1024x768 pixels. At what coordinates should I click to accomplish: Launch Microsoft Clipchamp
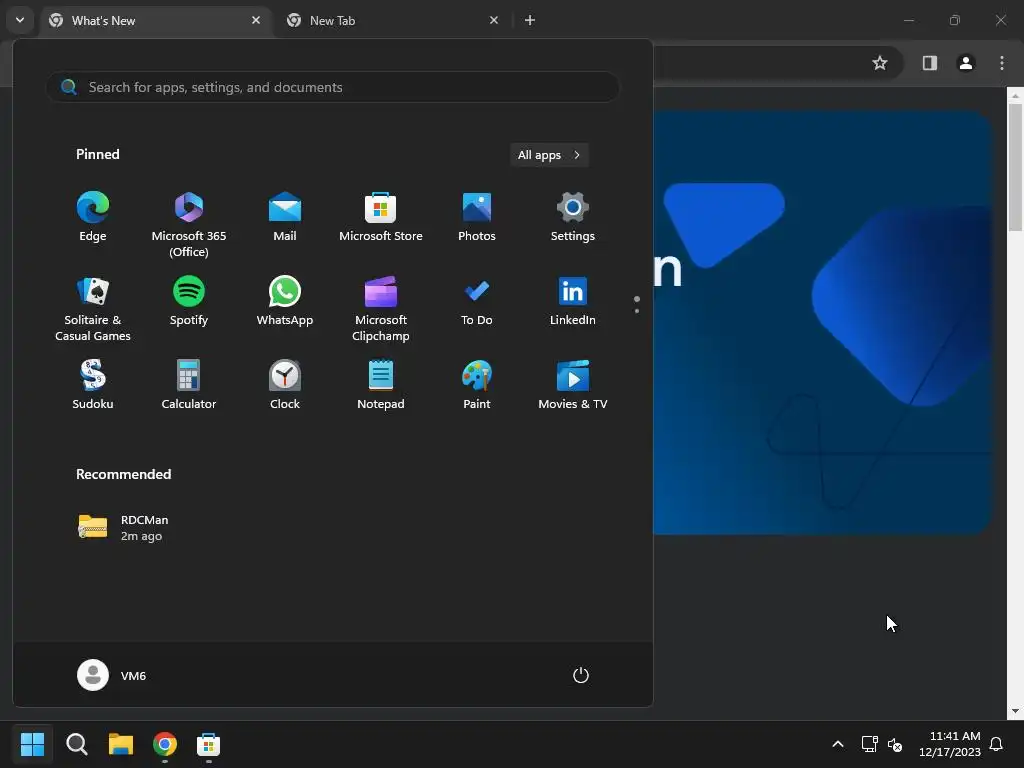[381, 309]
